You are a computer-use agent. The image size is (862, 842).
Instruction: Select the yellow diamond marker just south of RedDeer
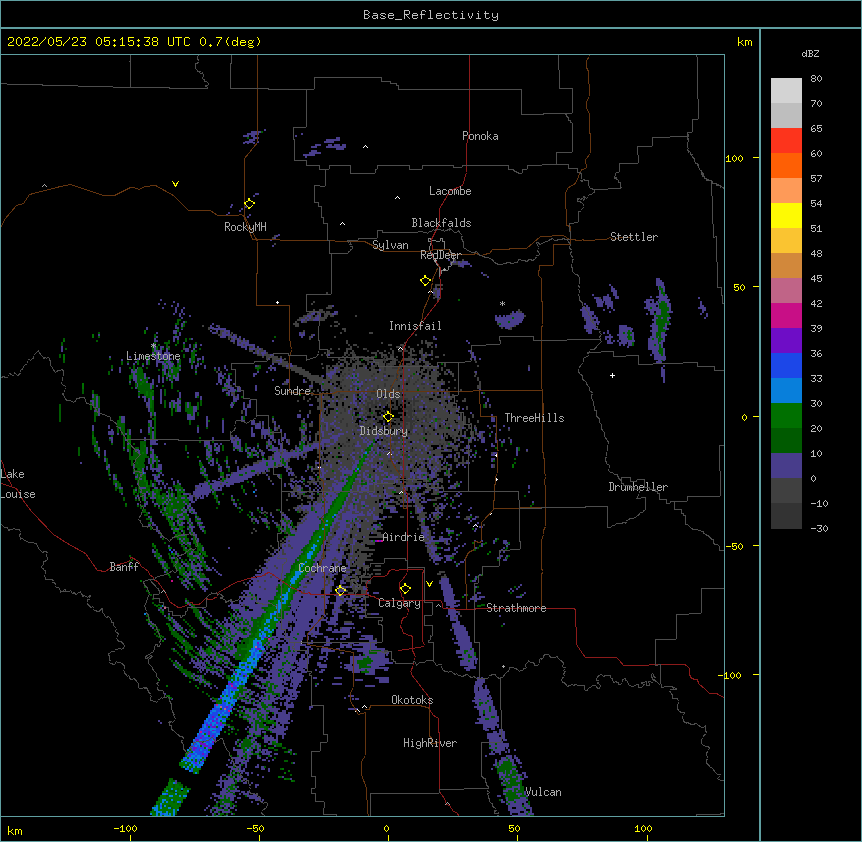point(426,281)
